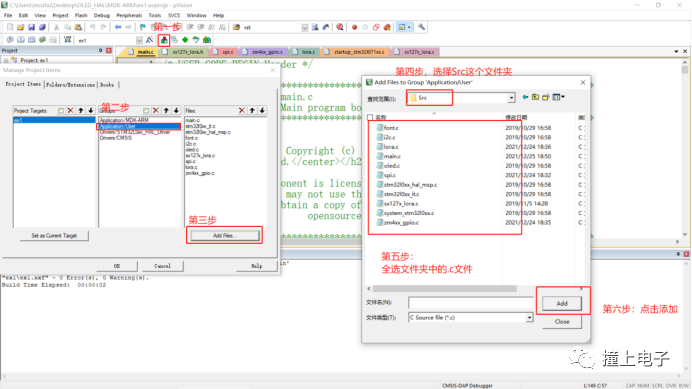Click the Set as Current Target button
Viewport: 692px width, 389px height.
click(x=54, y=236)
